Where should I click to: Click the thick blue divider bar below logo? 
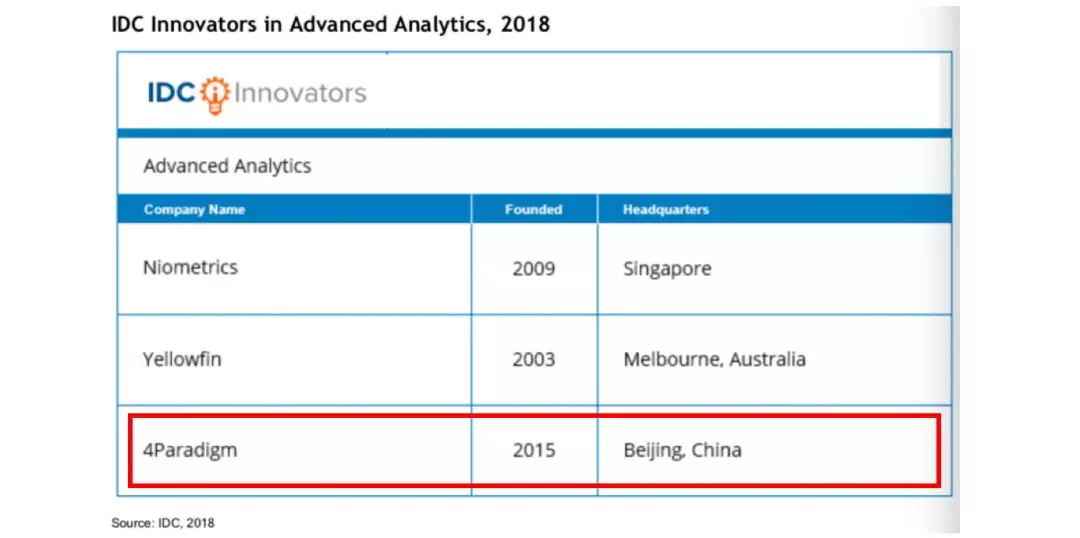coord(533,133)
